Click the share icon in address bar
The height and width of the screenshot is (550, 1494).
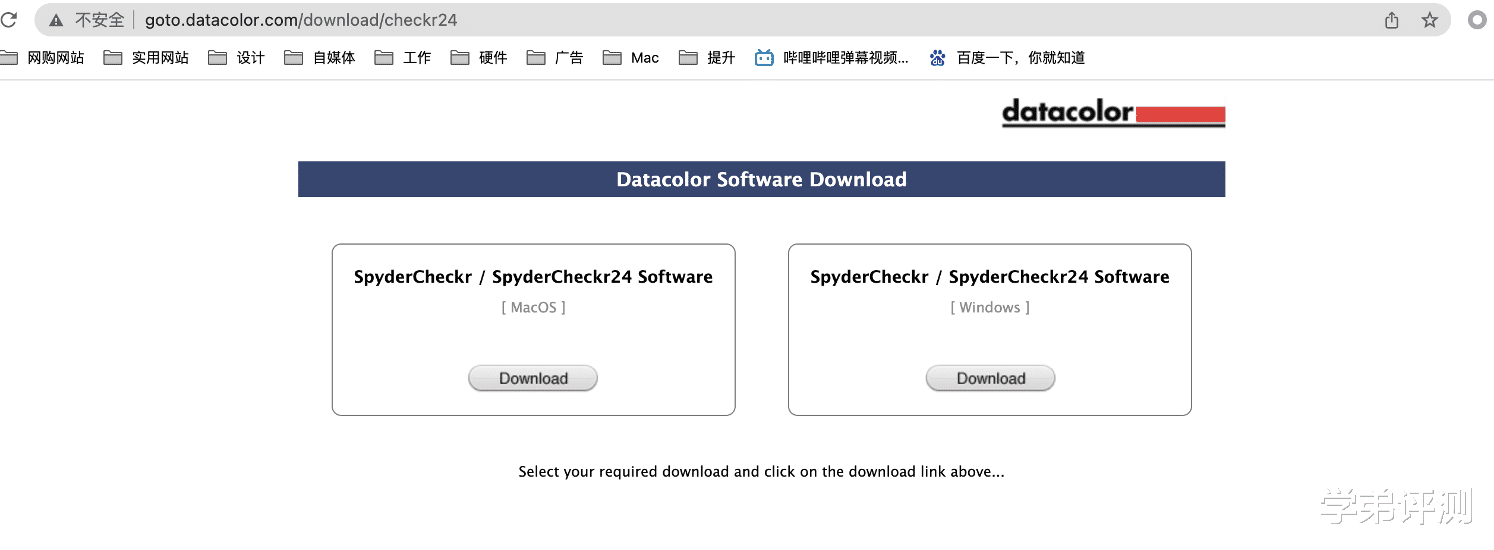click(1391, 20)
